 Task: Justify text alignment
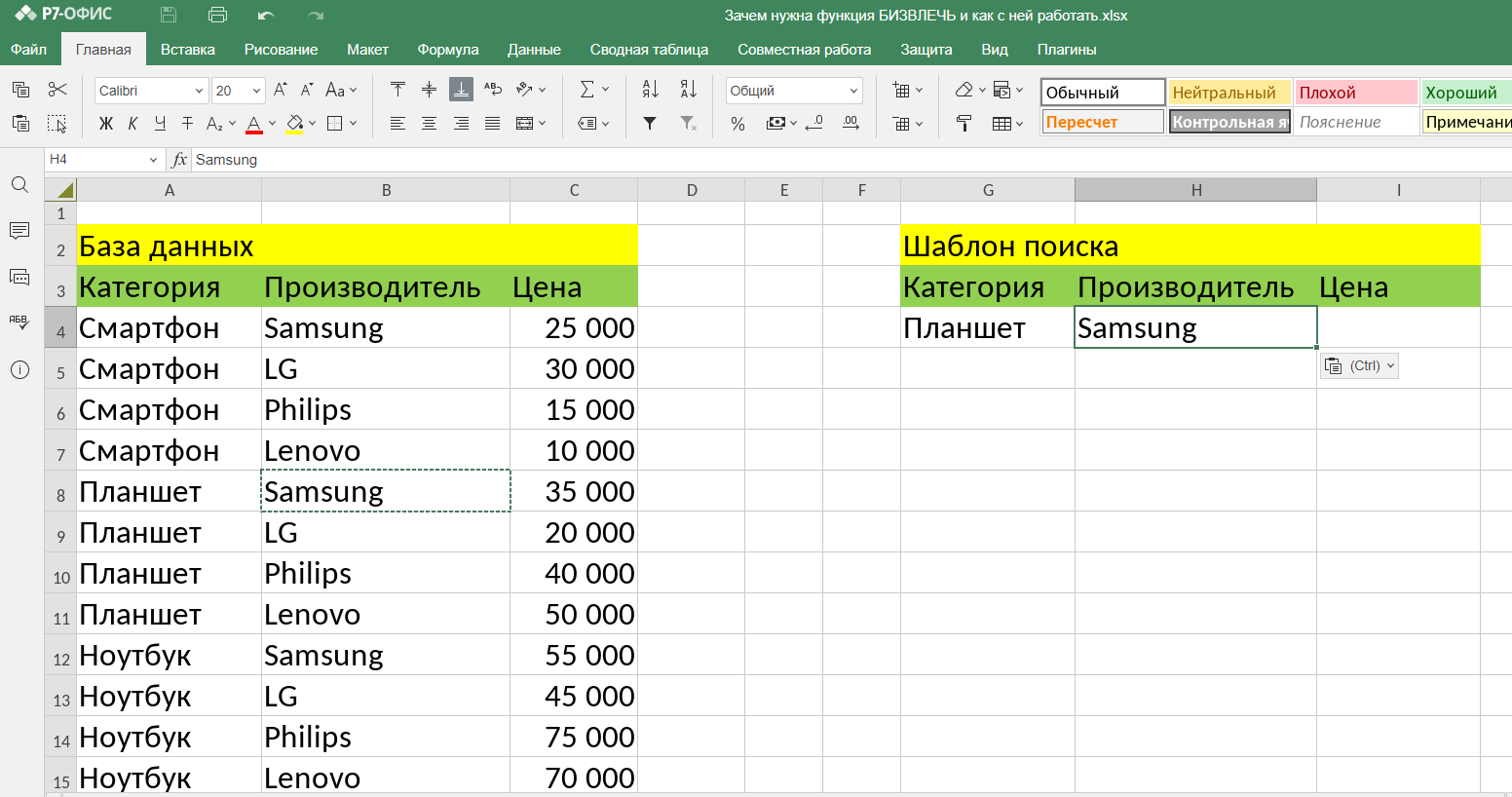coord(493,123)
